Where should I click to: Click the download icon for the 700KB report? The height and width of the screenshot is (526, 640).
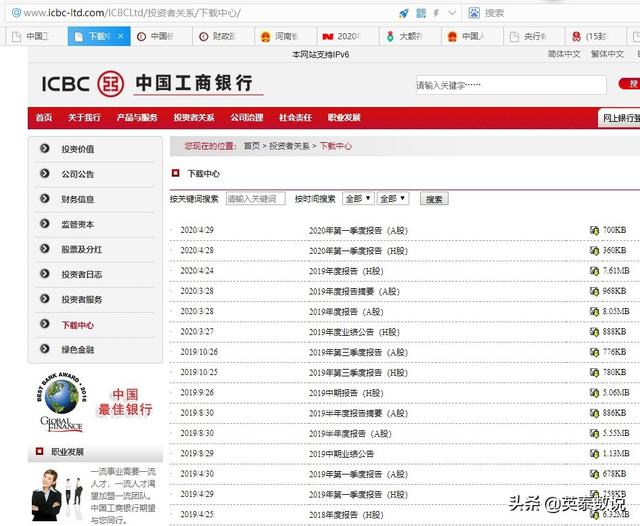[x=595, y=230]
